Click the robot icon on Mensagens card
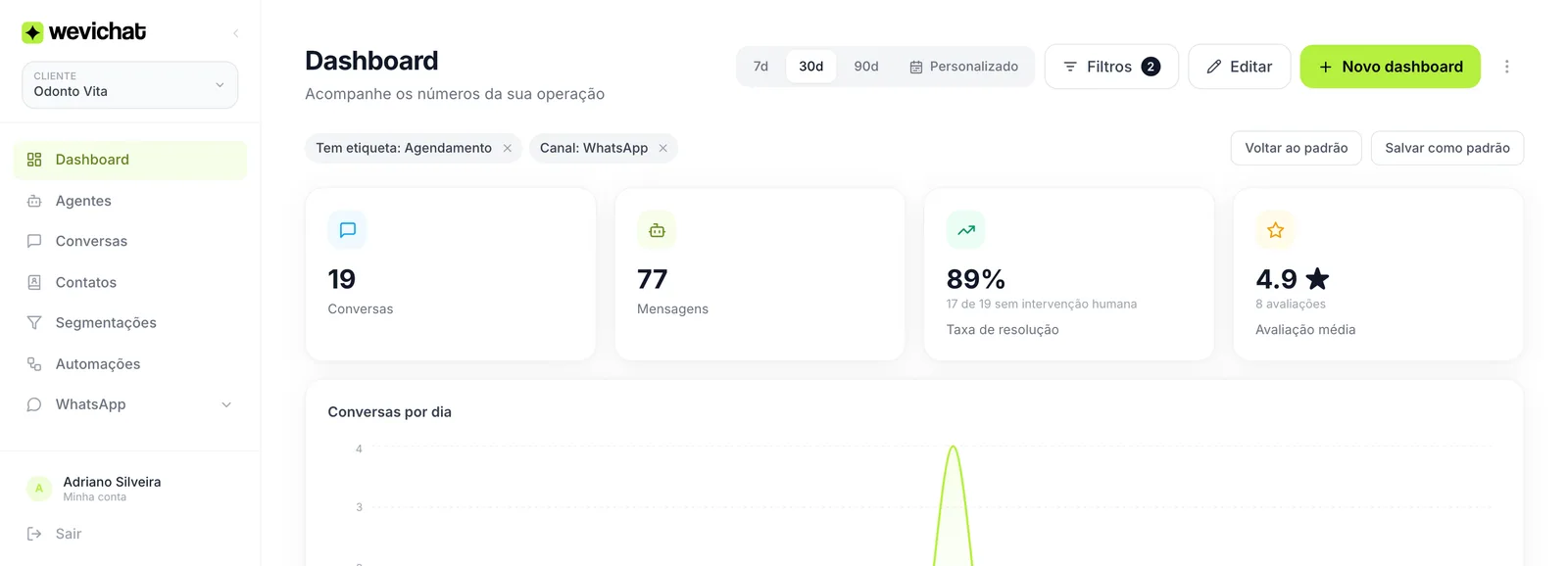The width and height of the screenshot is (1568, 566). click(x=657, y=230)
